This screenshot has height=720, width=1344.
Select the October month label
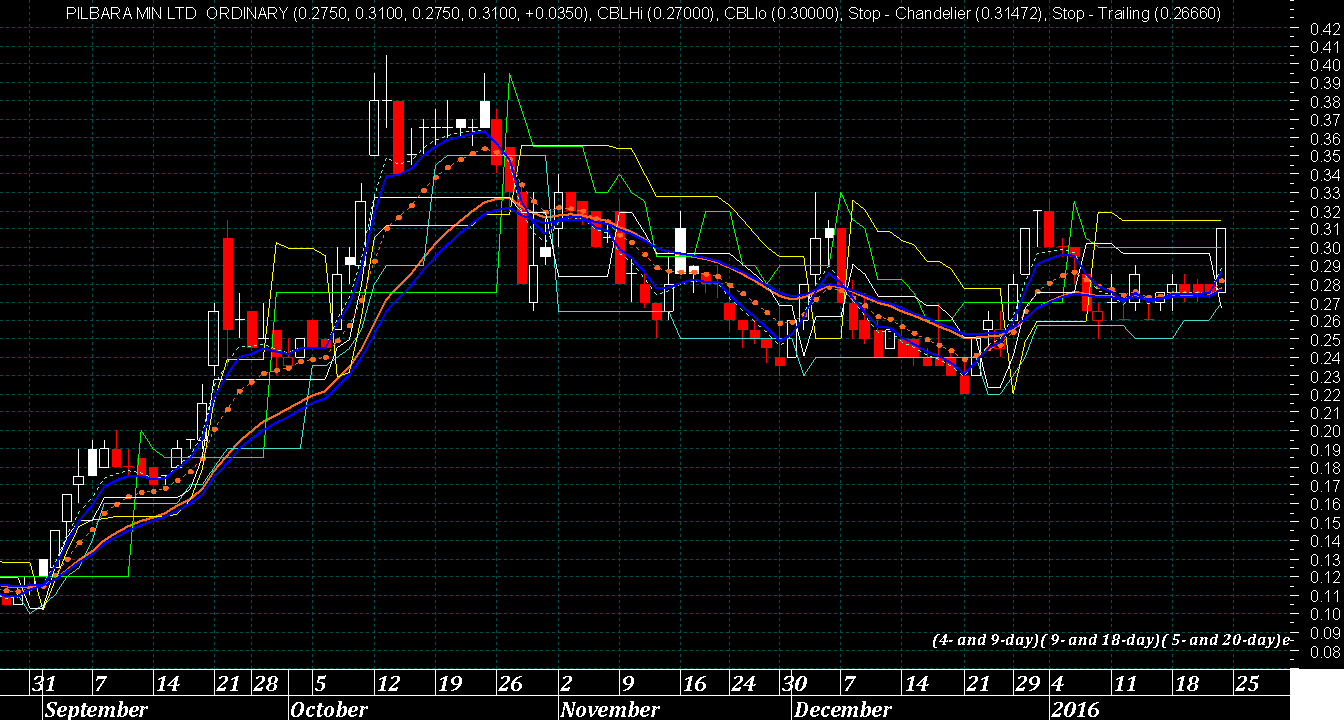tap(329, 710)
